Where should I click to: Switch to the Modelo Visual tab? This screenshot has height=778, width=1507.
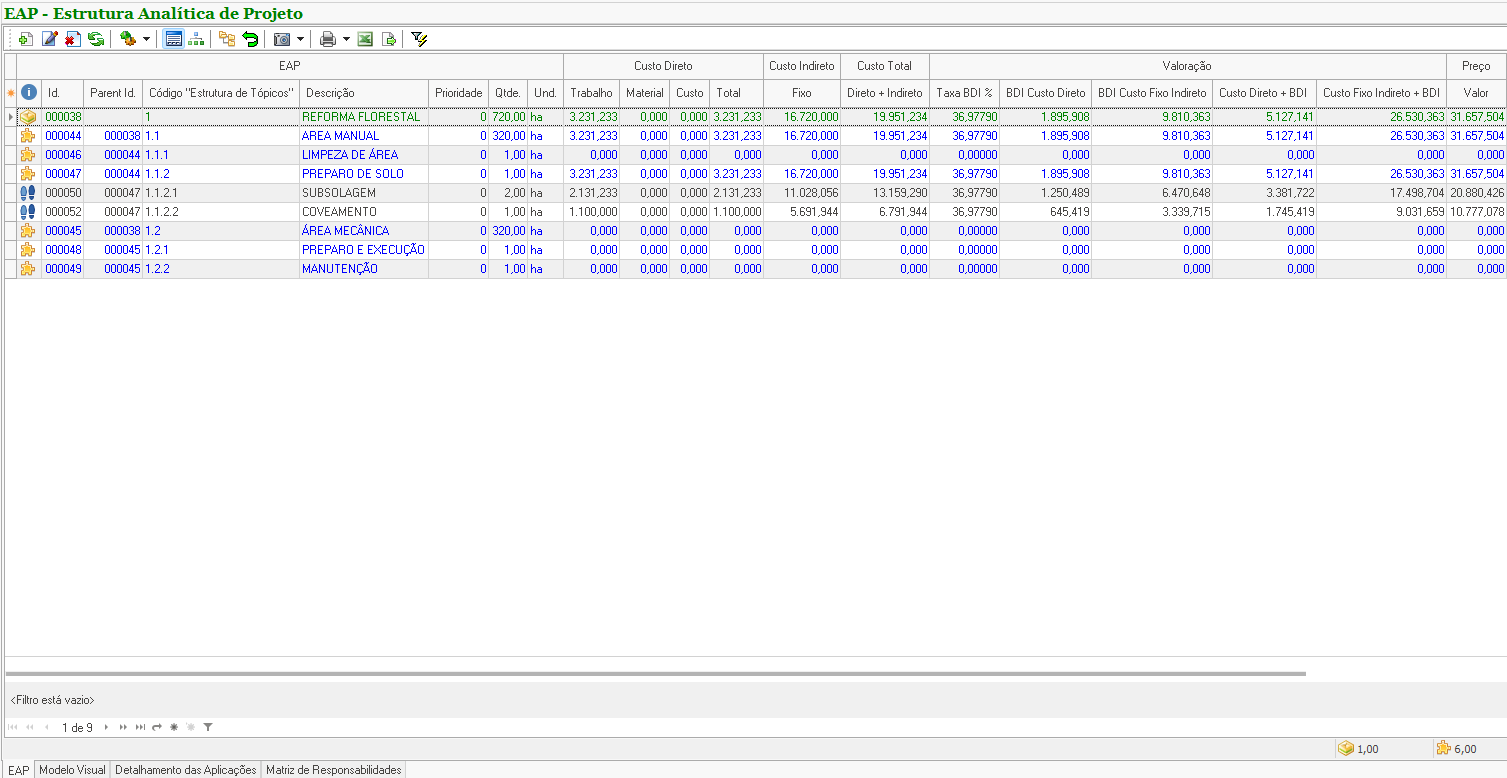(x=72, y=770)
